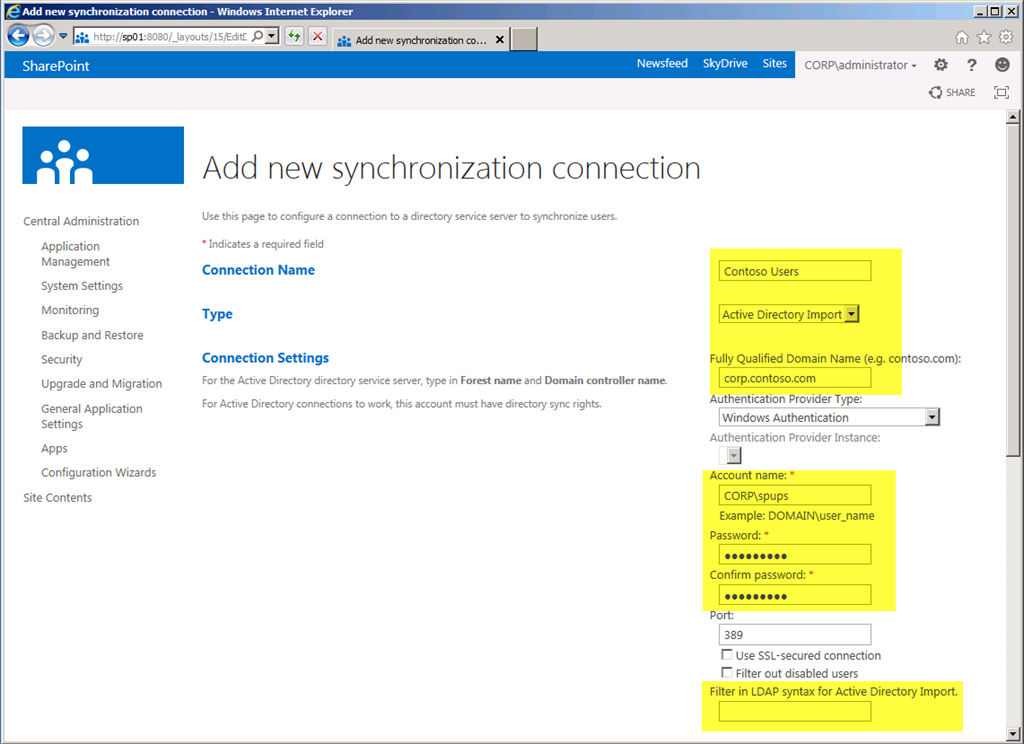
Task: Open the Active Directory Import type dropdown
Action: pos(851,314)
